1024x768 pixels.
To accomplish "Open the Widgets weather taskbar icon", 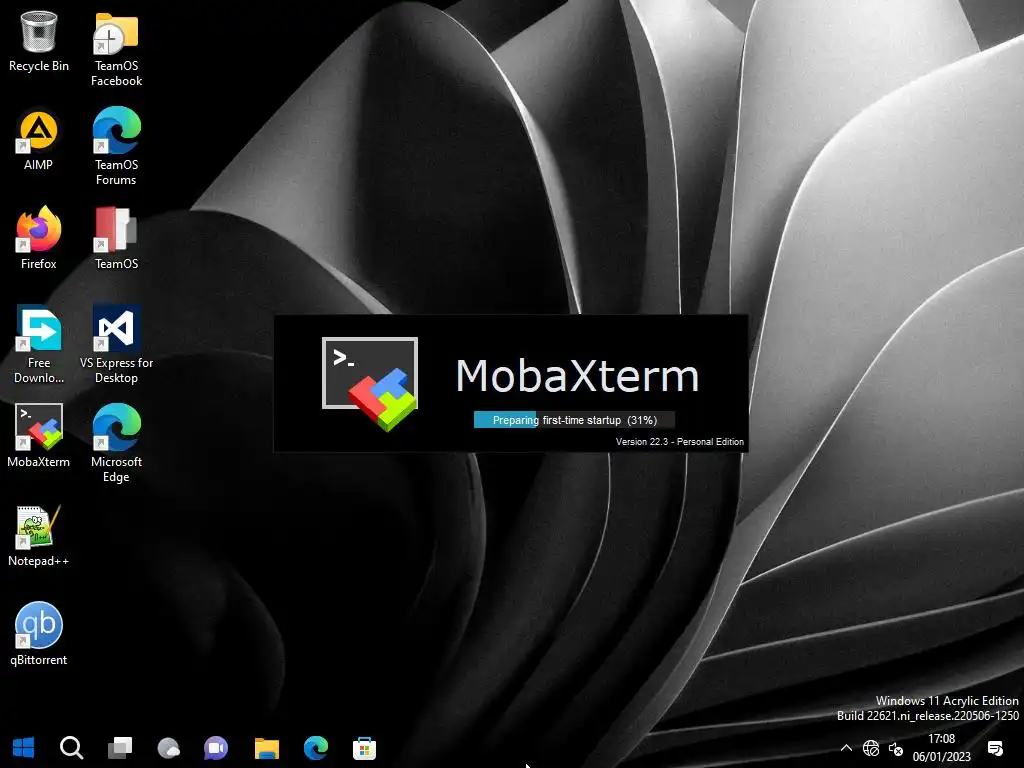I will [x=168, y=748].
